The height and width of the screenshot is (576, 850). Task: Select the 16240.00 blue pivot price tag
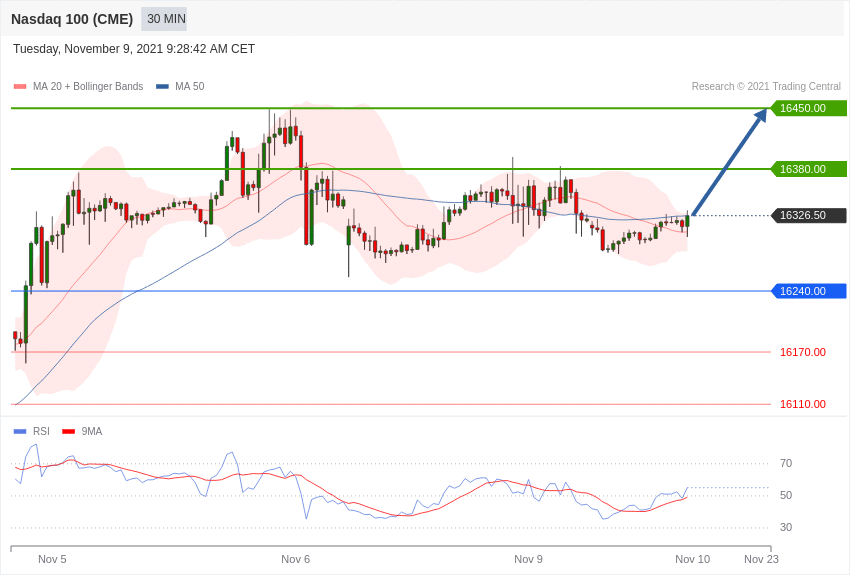coord(808,291)
